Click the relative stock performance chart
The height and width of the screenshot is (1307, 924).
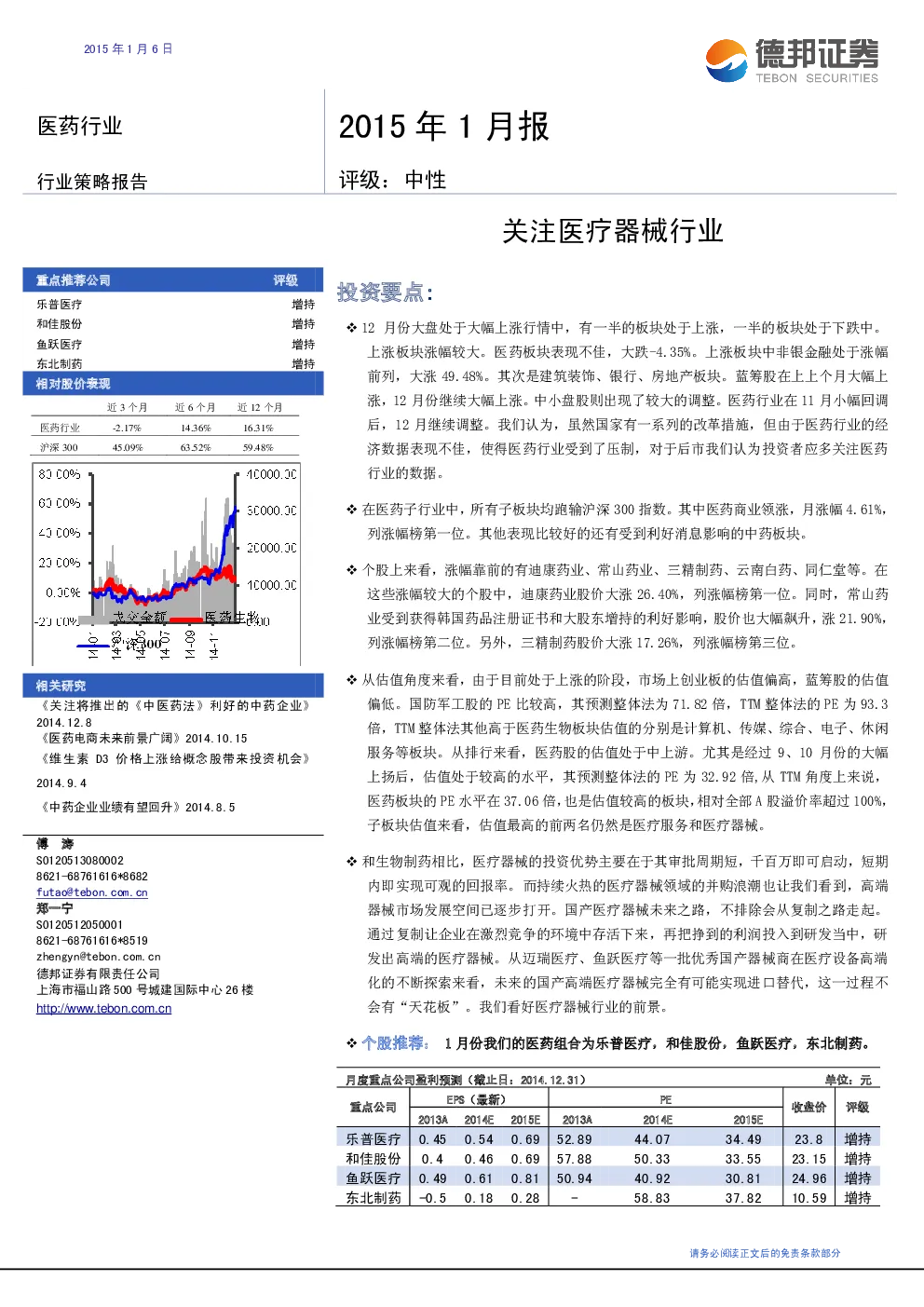point(168,564)
